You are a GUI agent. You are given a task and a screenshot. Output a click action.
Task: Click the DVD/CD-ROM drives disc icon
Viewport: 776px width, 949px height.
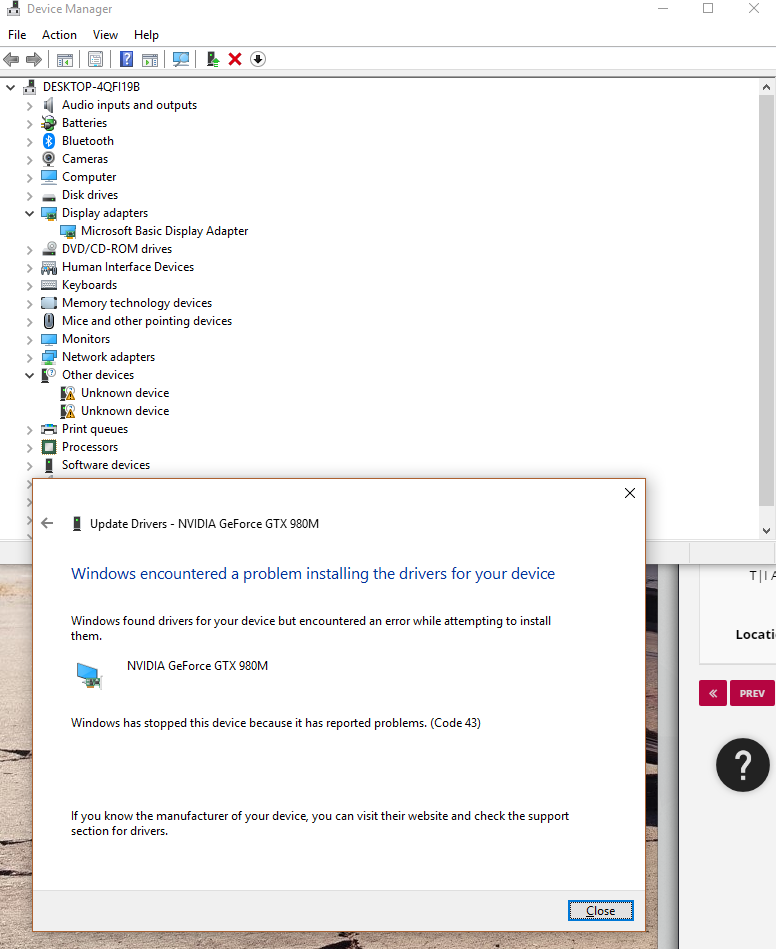[48, 249]
